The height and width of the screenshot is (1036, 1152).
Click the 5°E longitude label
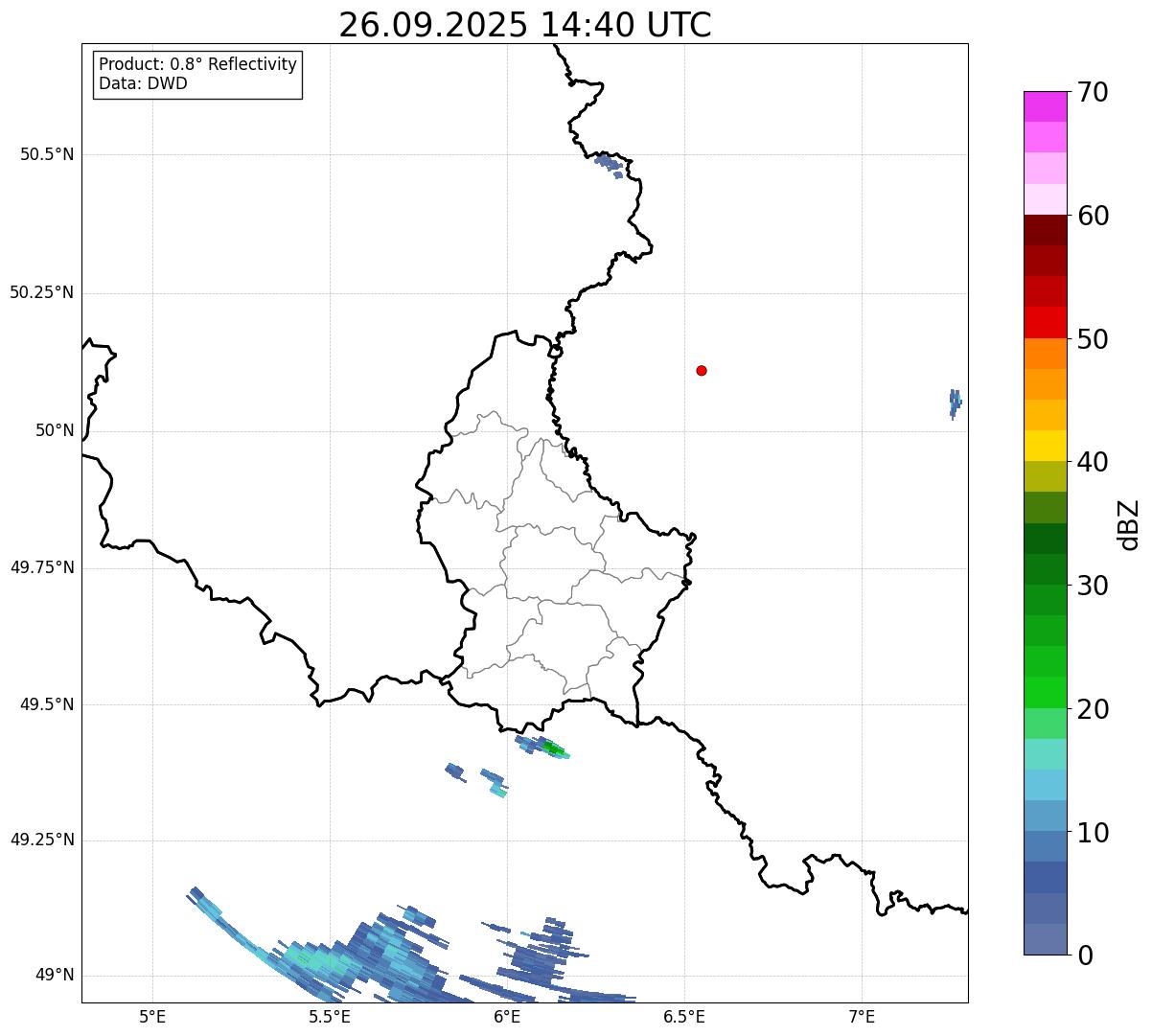152,1016
